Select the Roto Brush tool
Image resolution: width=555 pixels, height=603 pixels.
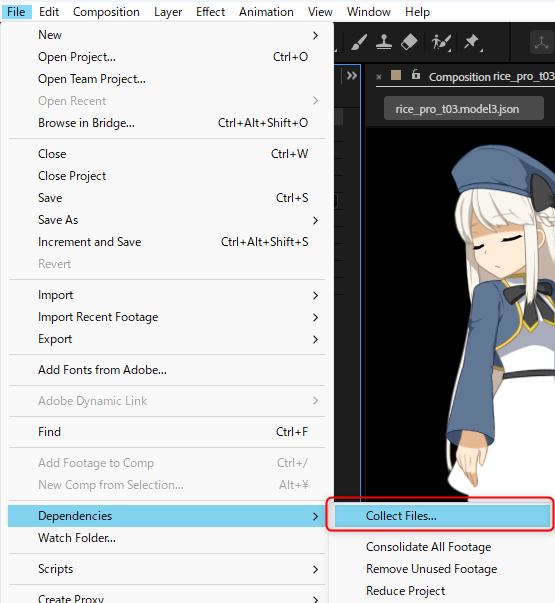point(441,42)
